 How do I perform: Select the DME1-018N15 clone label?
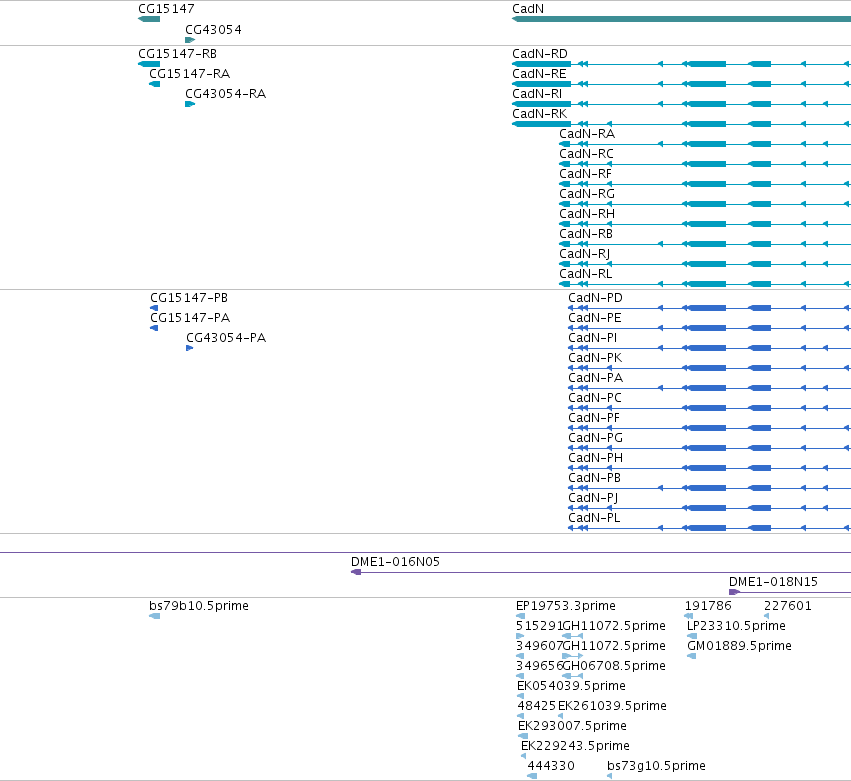pos(773,582)
